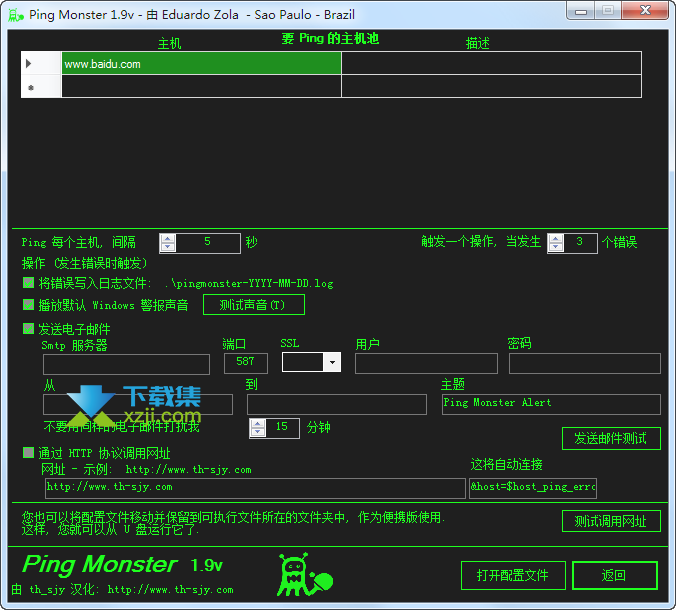Viewport: 676px width, 610px height.
Task: Select the row arrow beside www.baidu.com
Action: click(x=28, y=64)
